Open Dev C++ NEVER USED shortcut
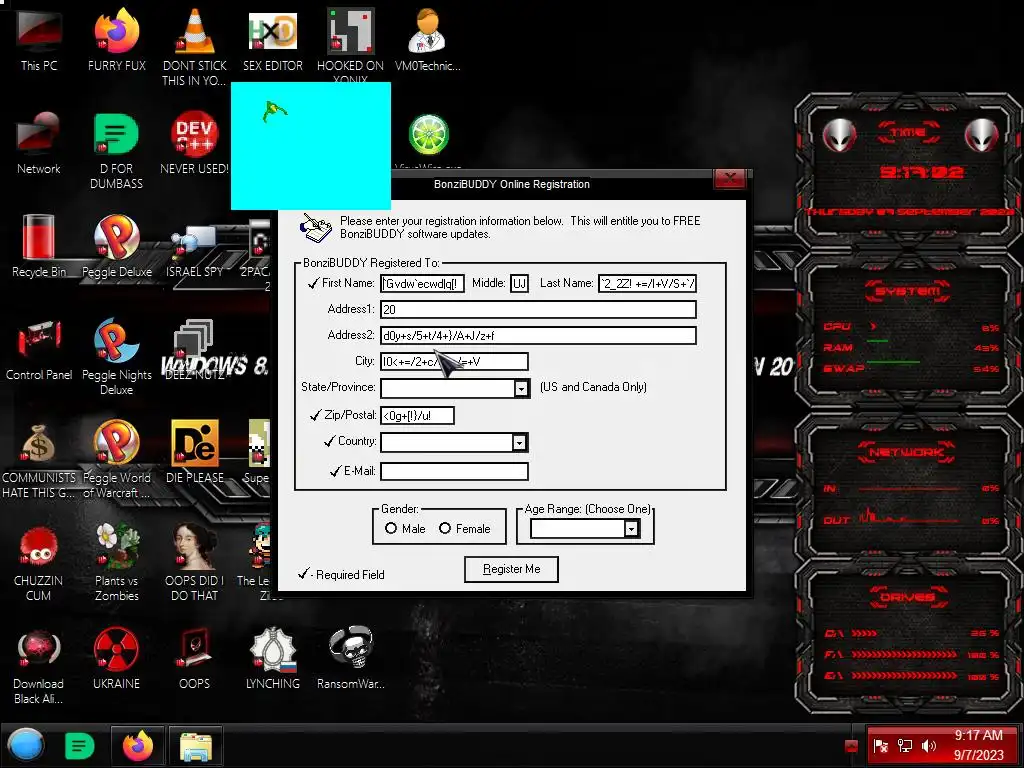The width and height of the screenshot is (1024, 768). pos(194,144)
